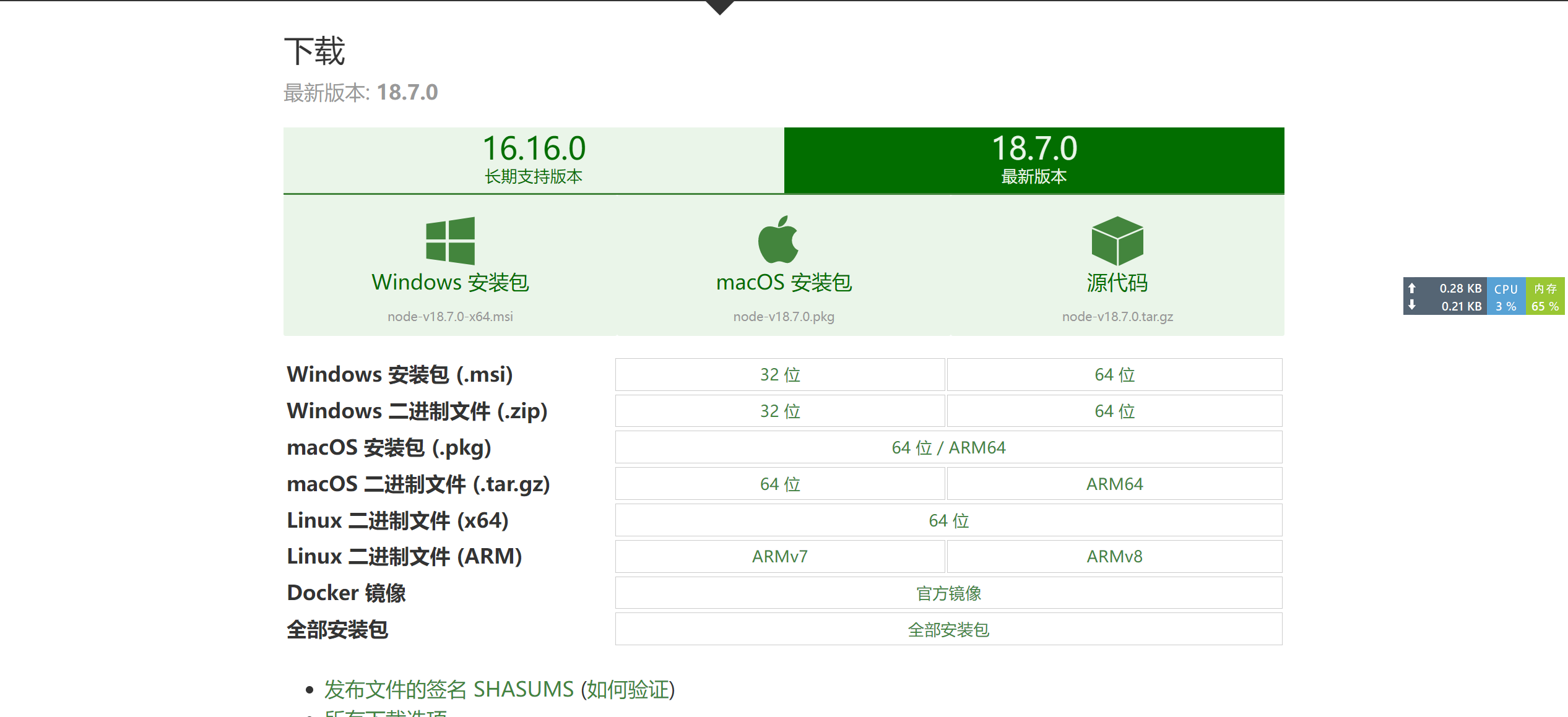Select the Linux x64 64 位 binary
Screen dimensions: 1568x717
(x=948, y=520)
